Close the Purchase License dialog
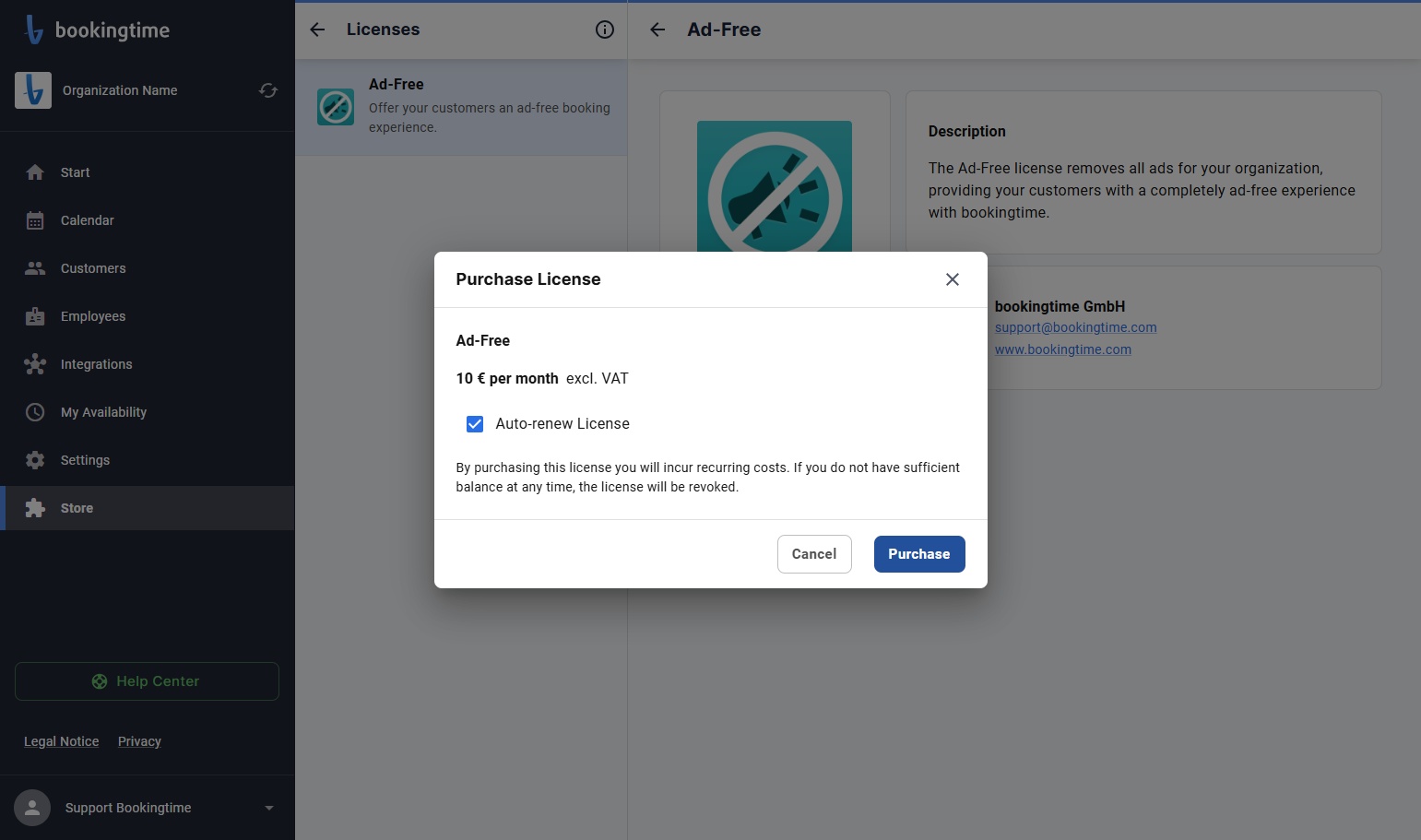This screenshot has height=840, width=1421. click(x=953, y=279)
